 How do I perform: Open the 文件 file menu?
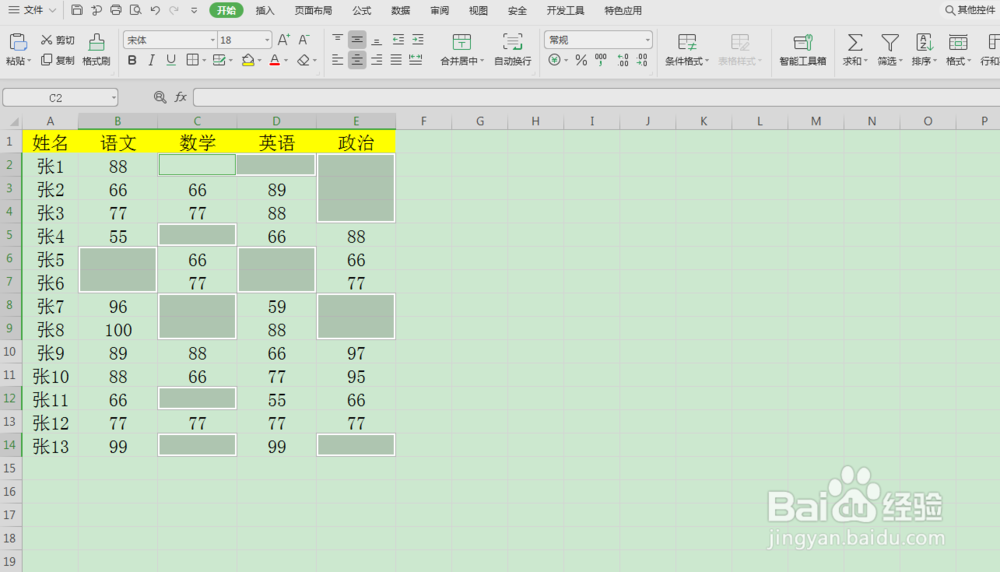(x=32, y=10)
